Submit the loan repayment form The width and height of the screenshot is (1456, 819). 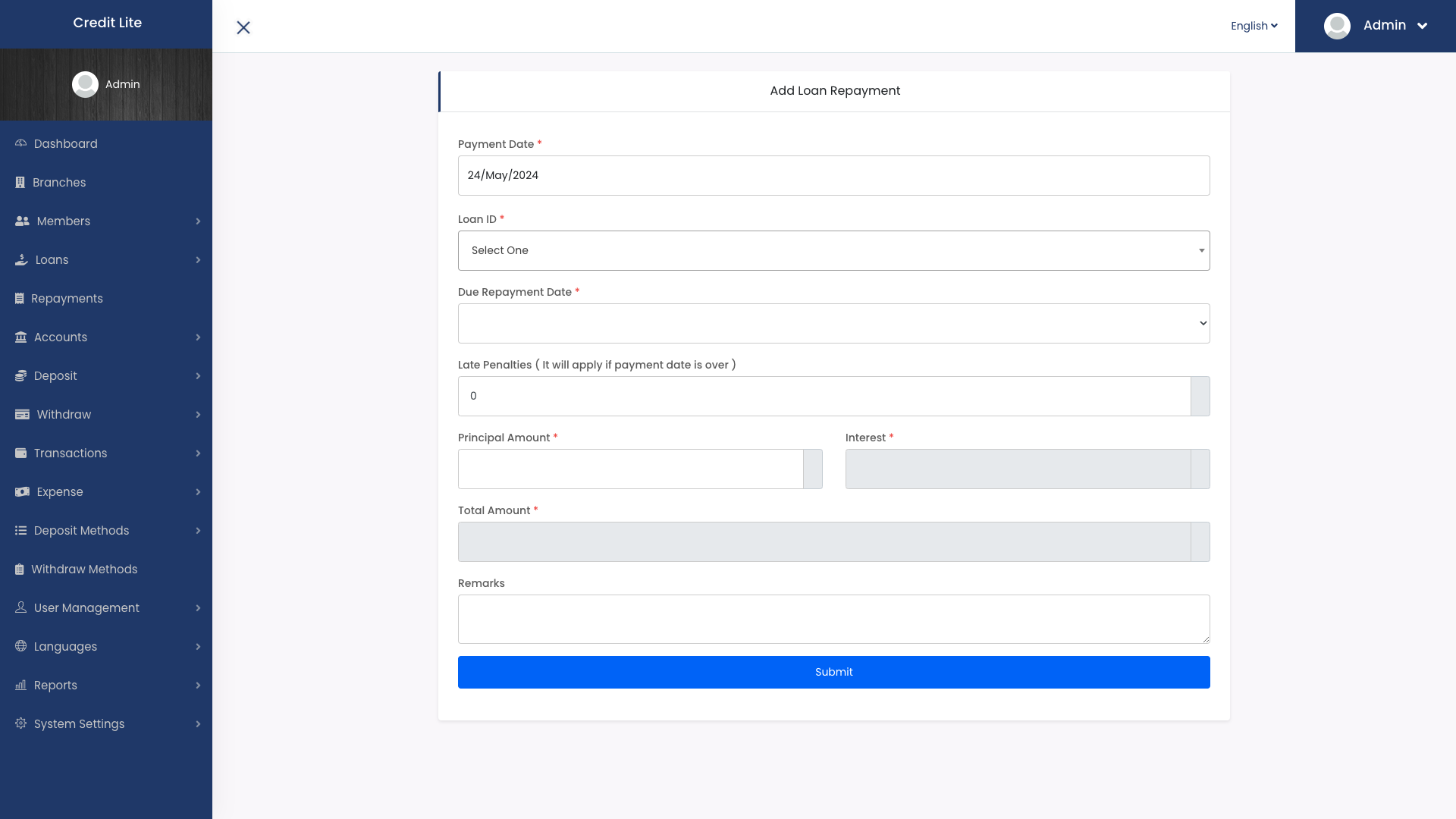tap(833, 672)
